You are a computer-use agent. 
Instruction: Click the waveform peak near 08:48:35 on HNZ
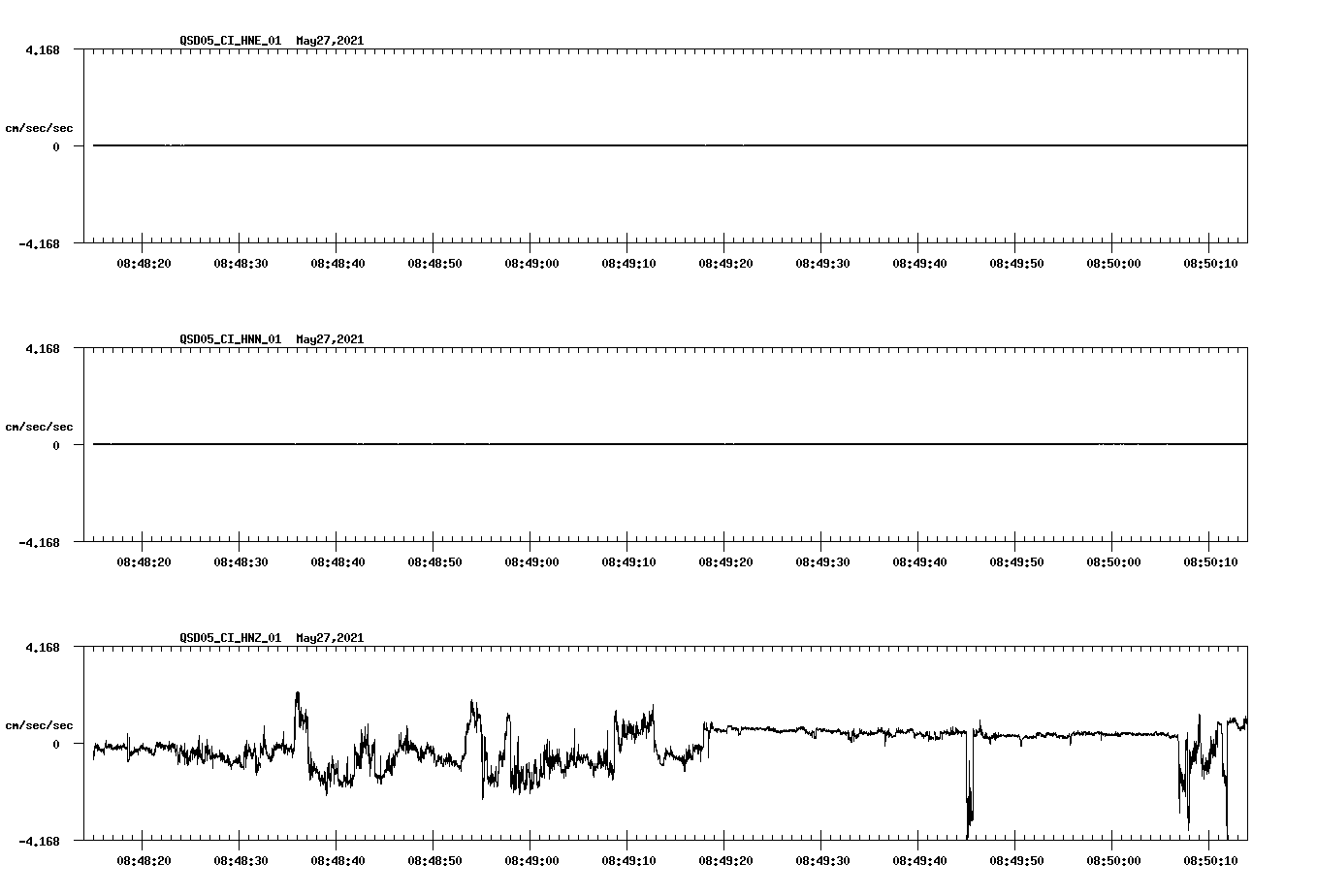coord(296,695)
